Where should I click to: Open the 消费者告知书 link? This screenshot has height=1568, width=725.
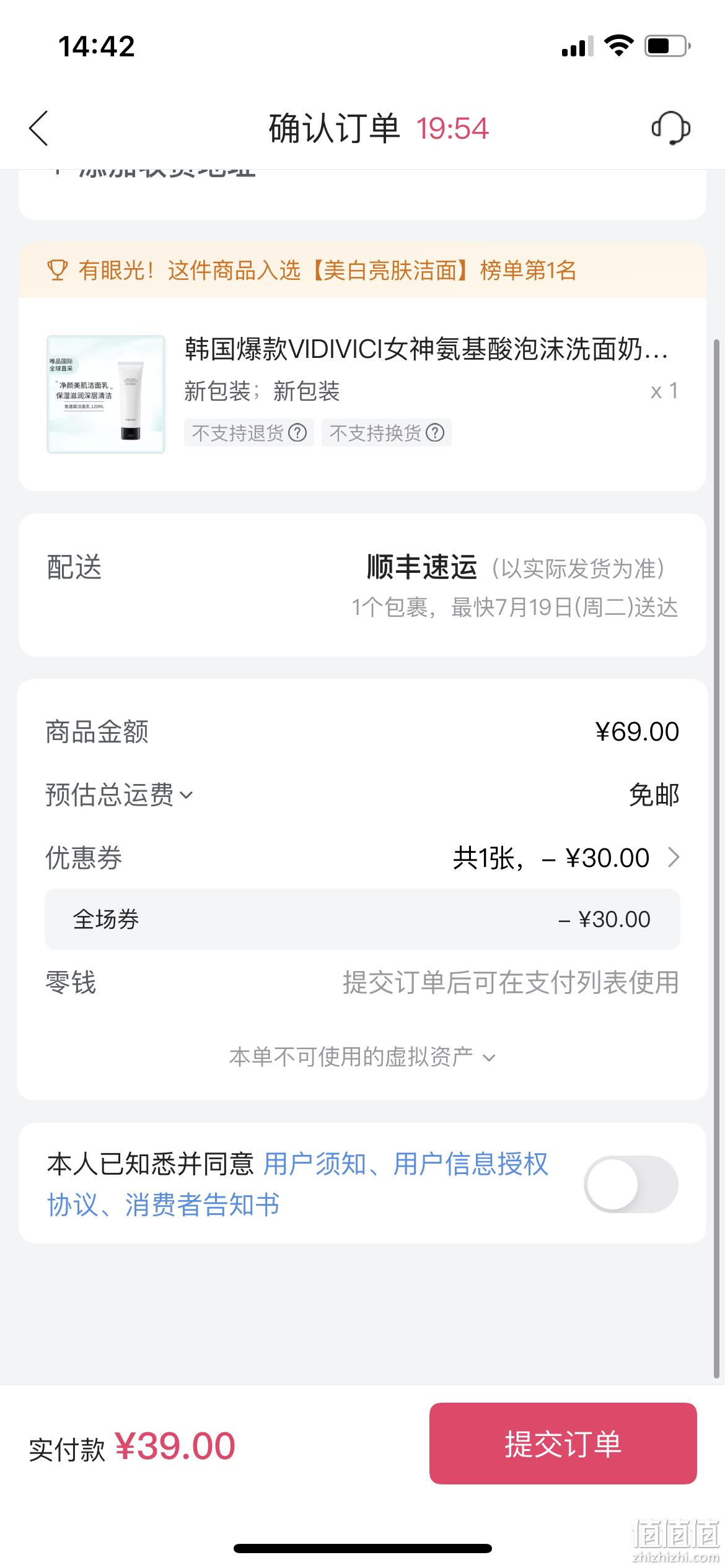(202, 1204)
